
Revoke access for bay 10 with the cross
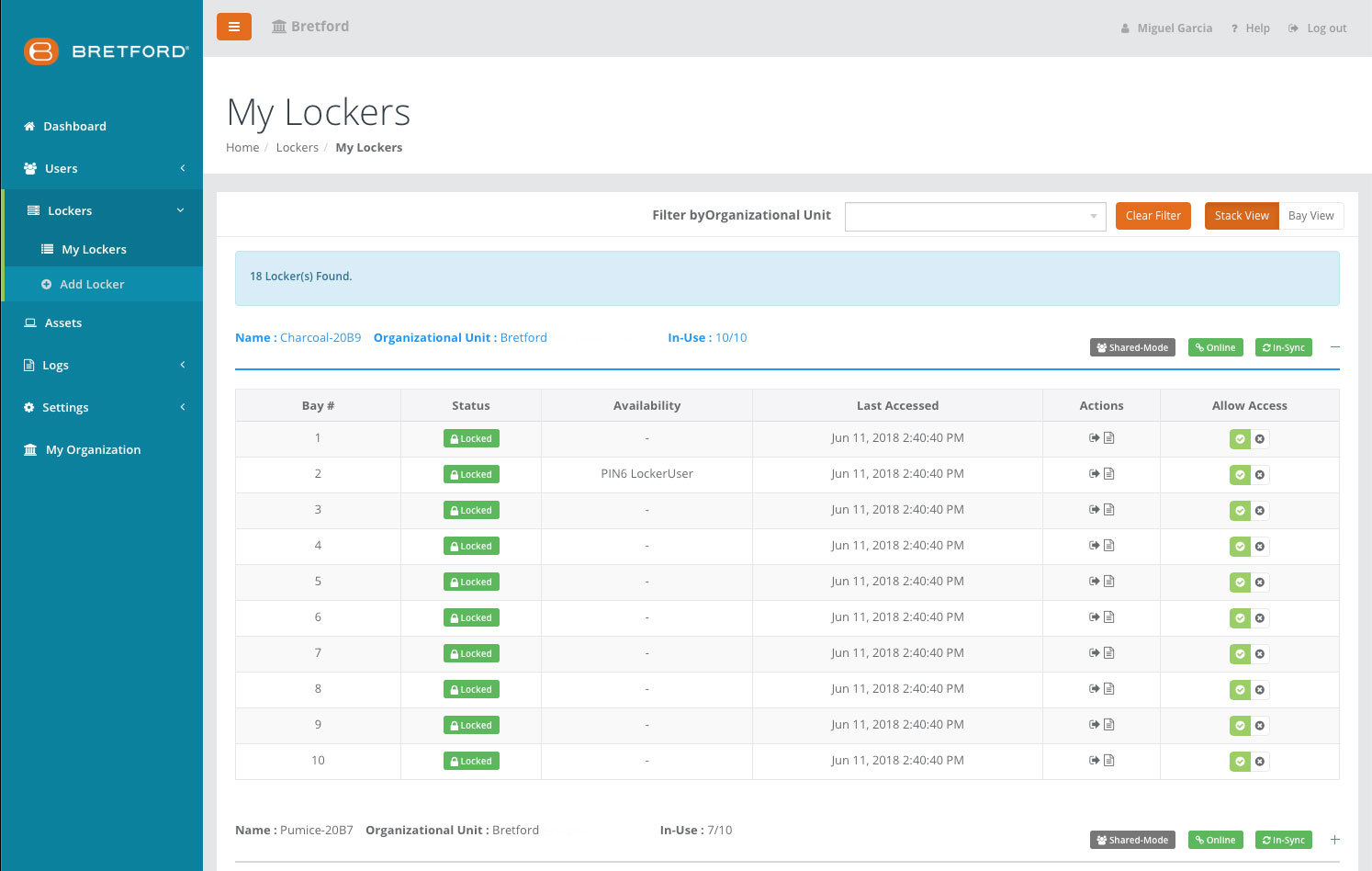(1261, 761)
